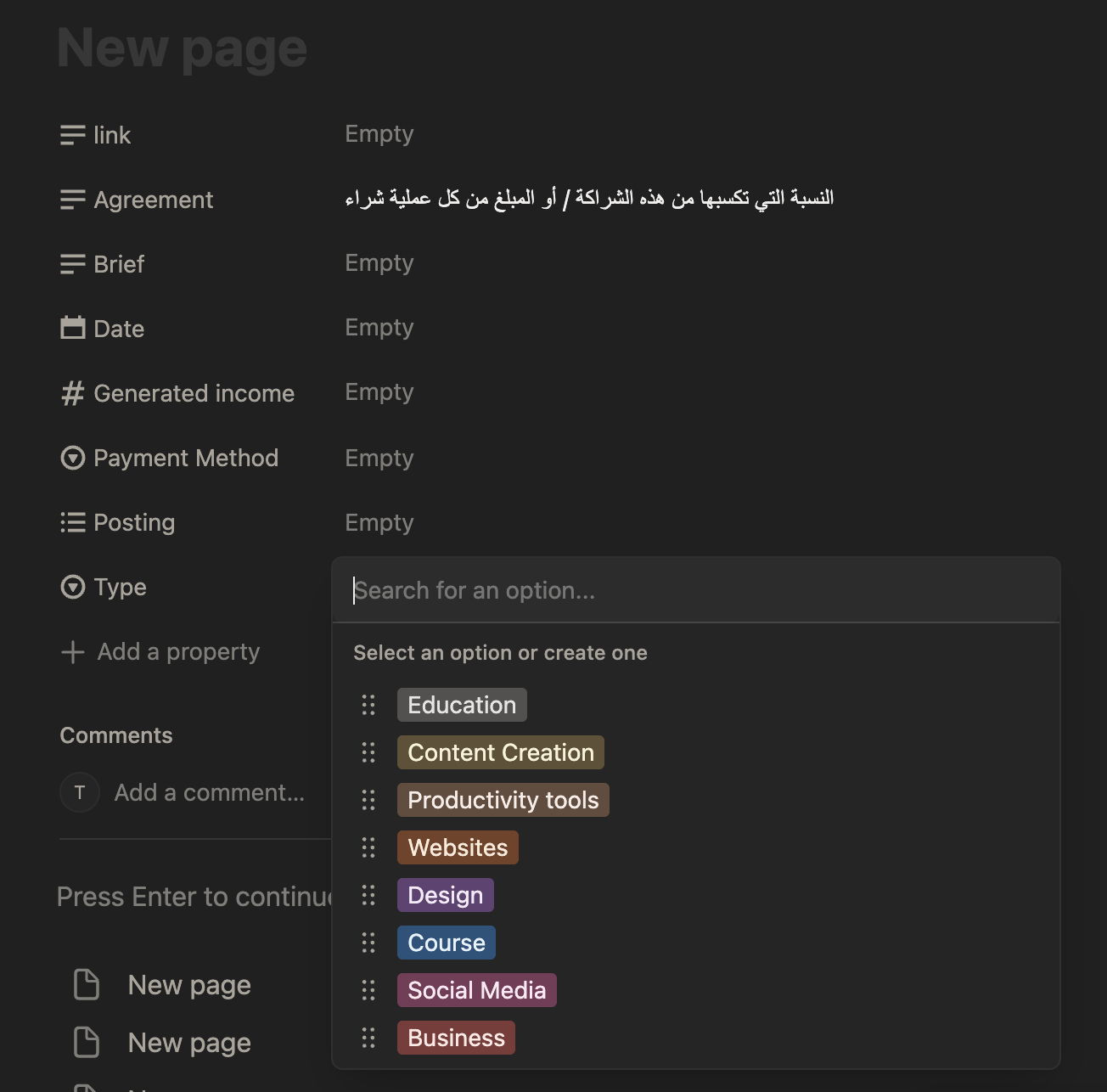Click the drag handle beside Business option

click(368, 1038)
